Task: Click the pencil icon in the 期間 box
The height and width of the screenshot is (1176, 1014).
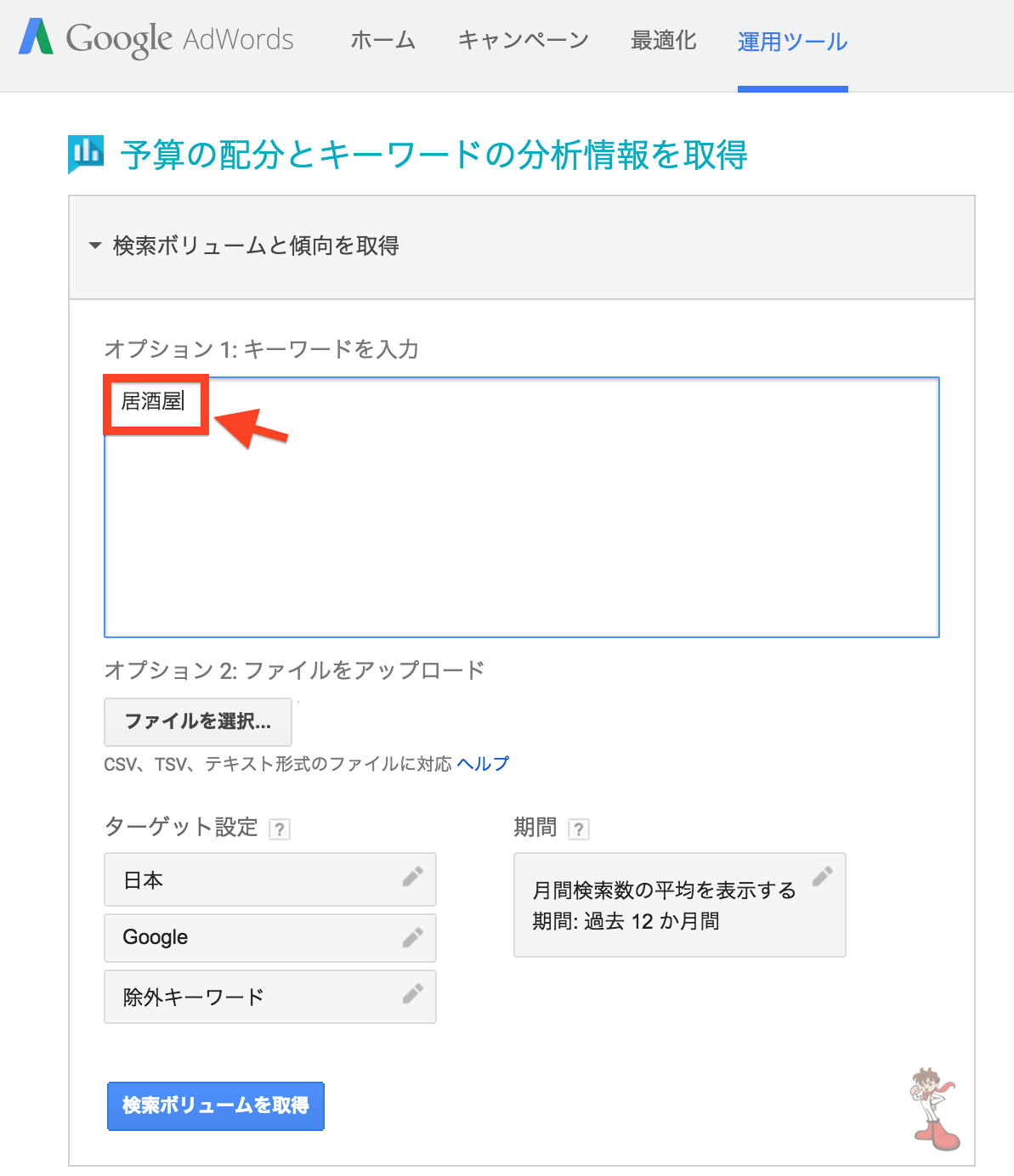Action: (823, 876)
